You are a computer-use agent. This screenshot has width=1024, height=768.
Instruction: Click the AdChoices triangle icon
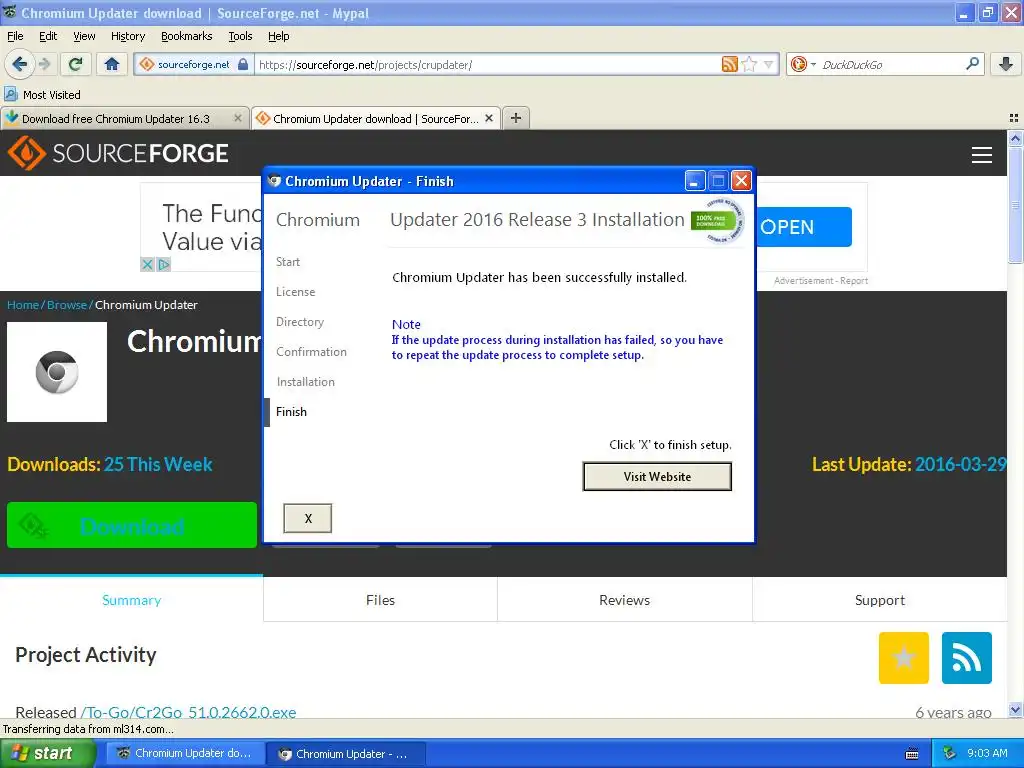point(163,264)
